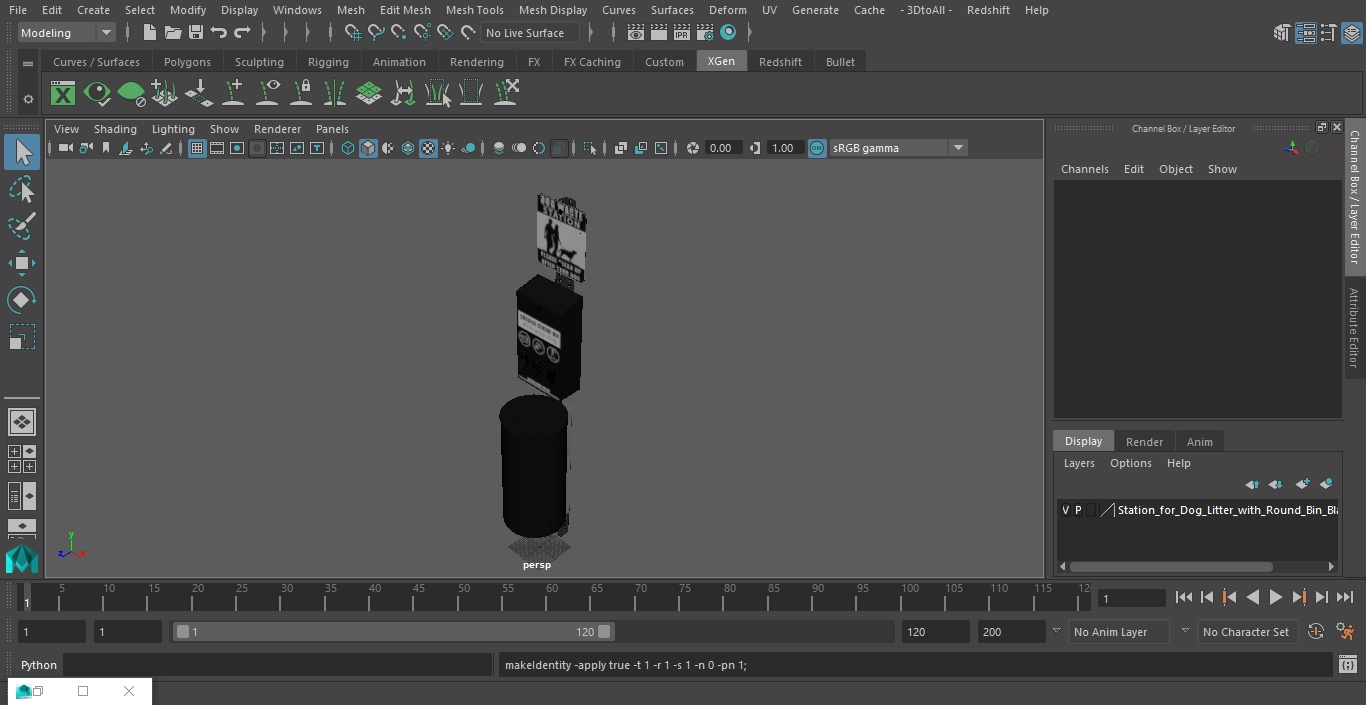Open scene folder icon
1366x705 pixels.
click(x=173, y=33)
